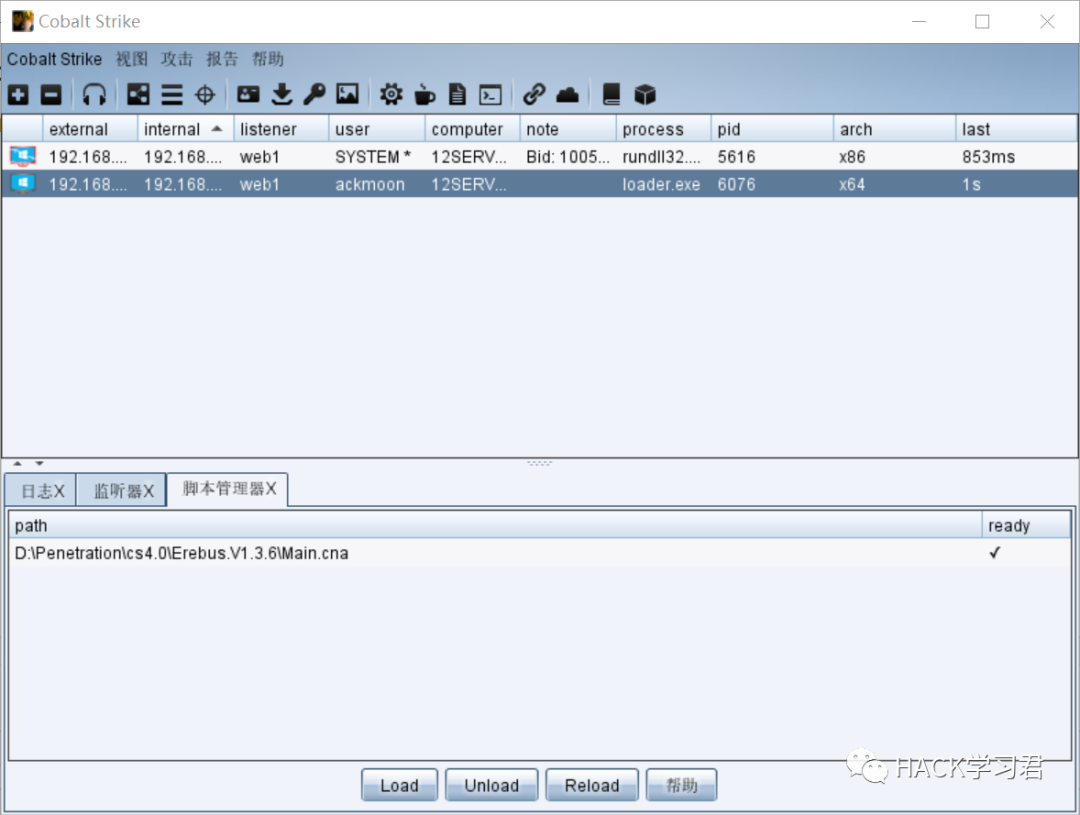Select the 脚本管理器 tab
Image resolution: width=1080 pixels, height=815 pixels.
[x=229, y=489]
